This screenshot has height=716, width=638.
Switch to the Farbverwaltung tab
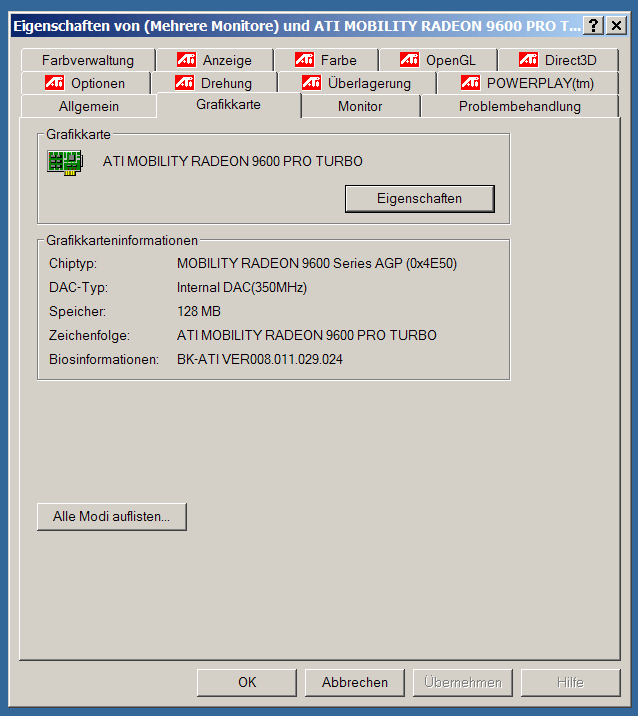tap(88, 60)
